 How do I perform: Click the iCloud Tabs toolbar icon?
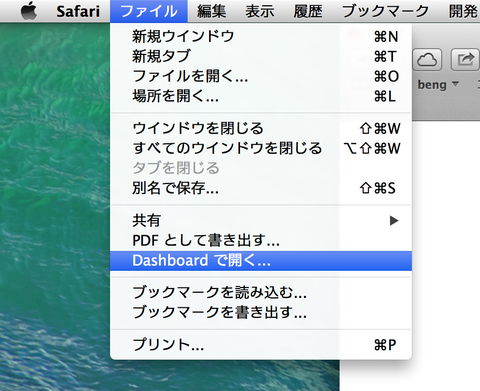pos(427,60)
